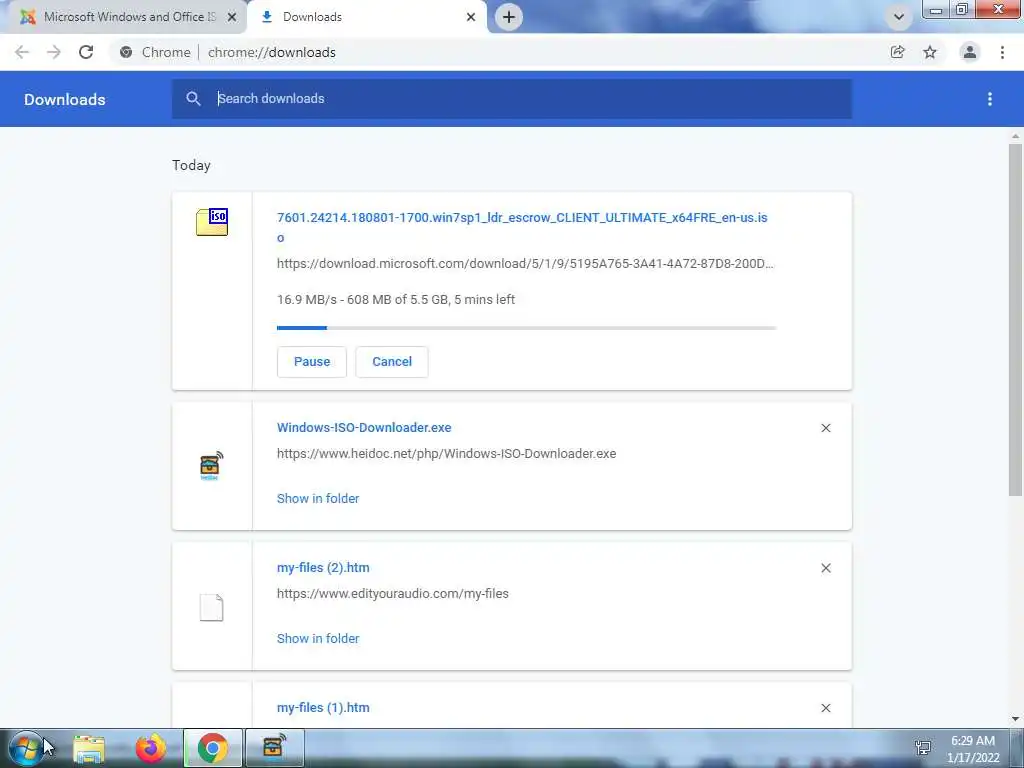Click the heidoc.net source URL
1024x768 pixels.
coord(446,454)
